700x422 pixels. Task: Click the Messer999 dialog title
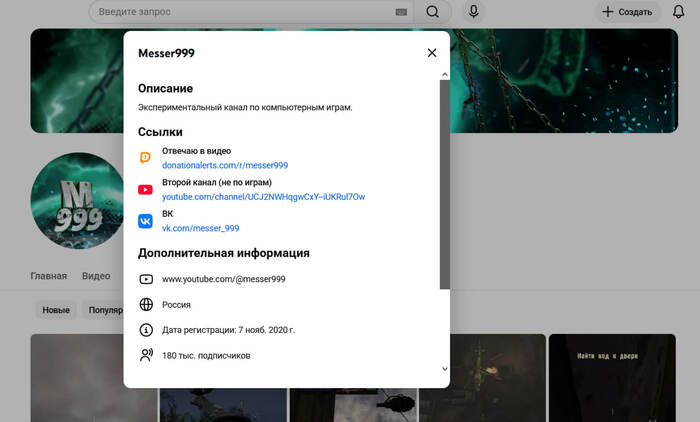166,53
